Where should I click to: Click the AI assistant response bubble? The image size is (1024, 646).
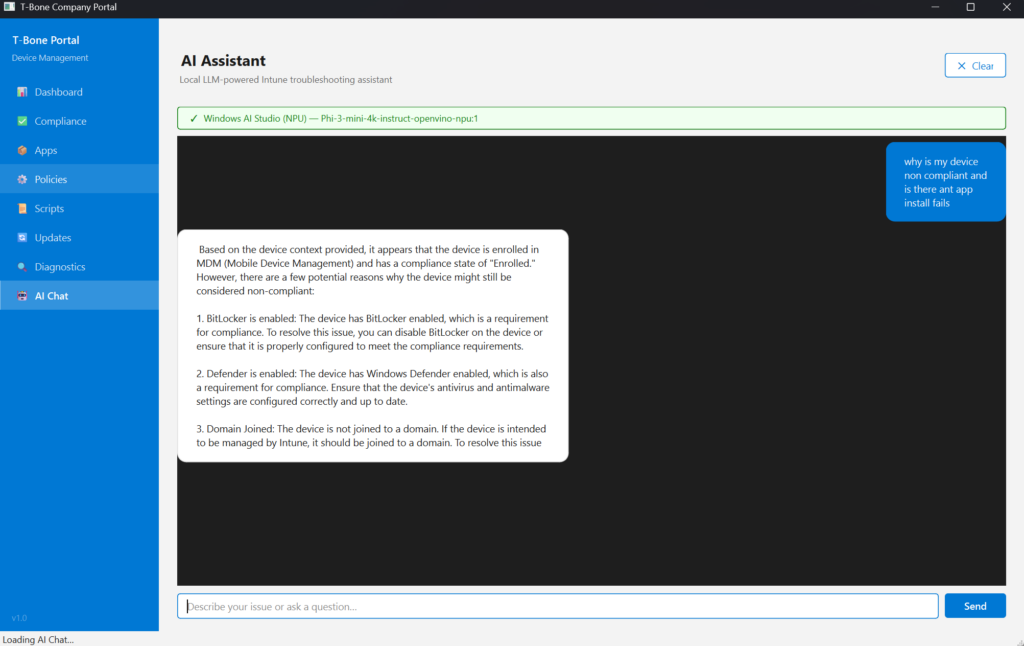pyautogui.click(x=372, y=346)
